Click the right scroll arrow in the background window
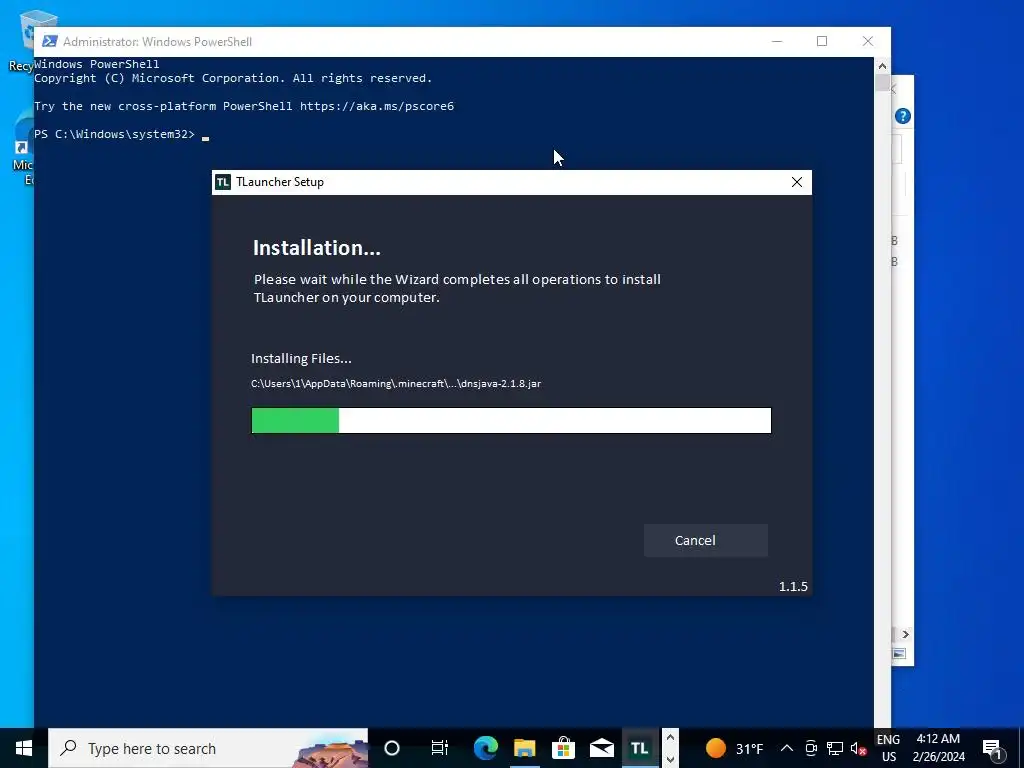 point(905,634)
